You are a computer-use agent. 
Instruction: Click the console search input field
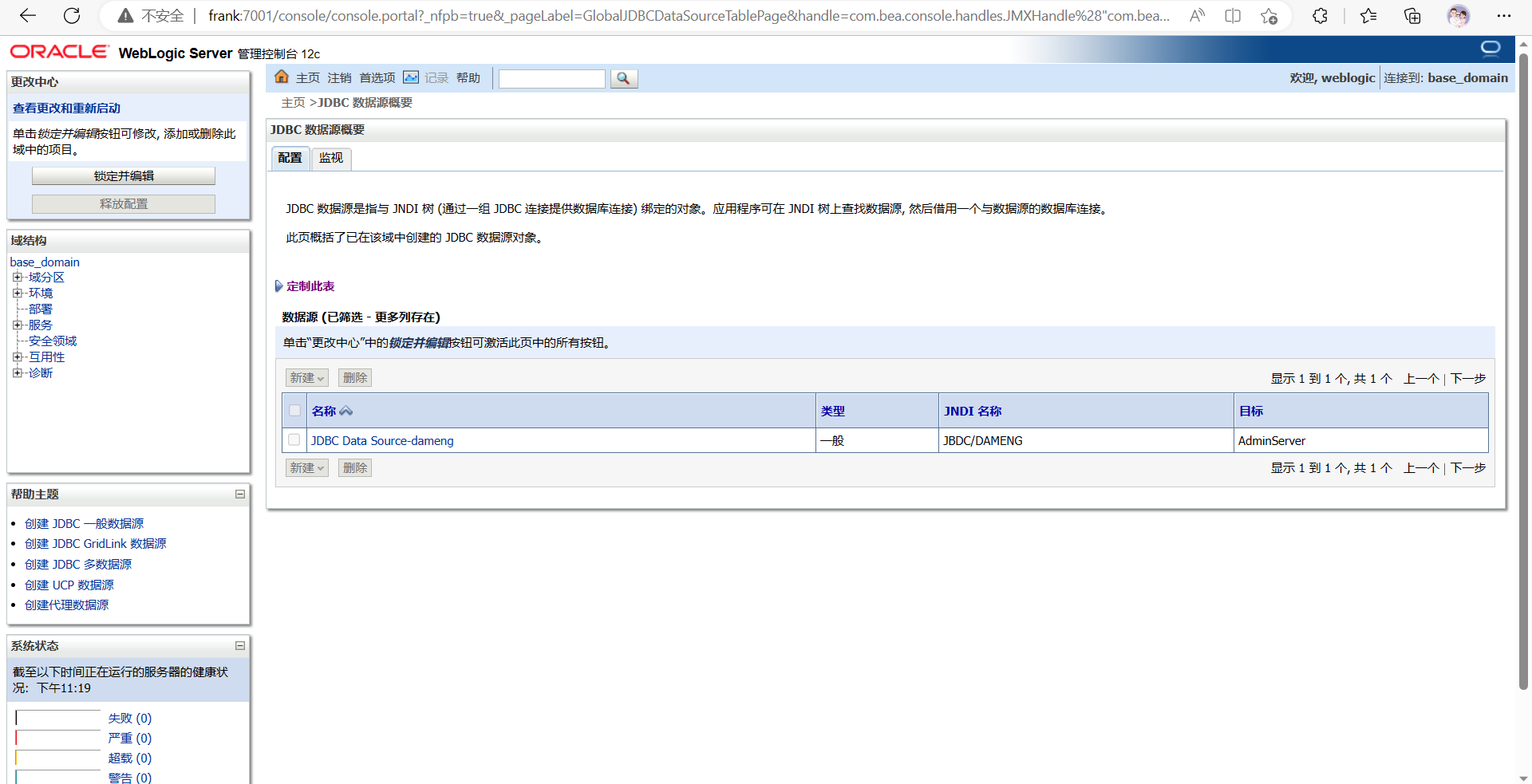[x=552, y=78]
